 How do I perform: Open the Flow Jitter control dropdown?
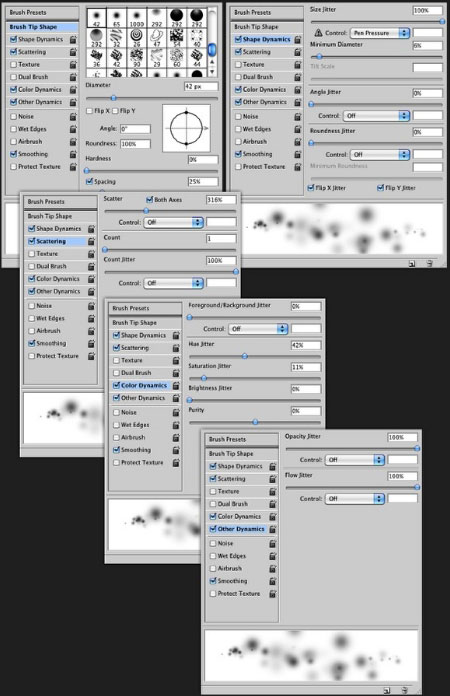[x=355, y=499]
